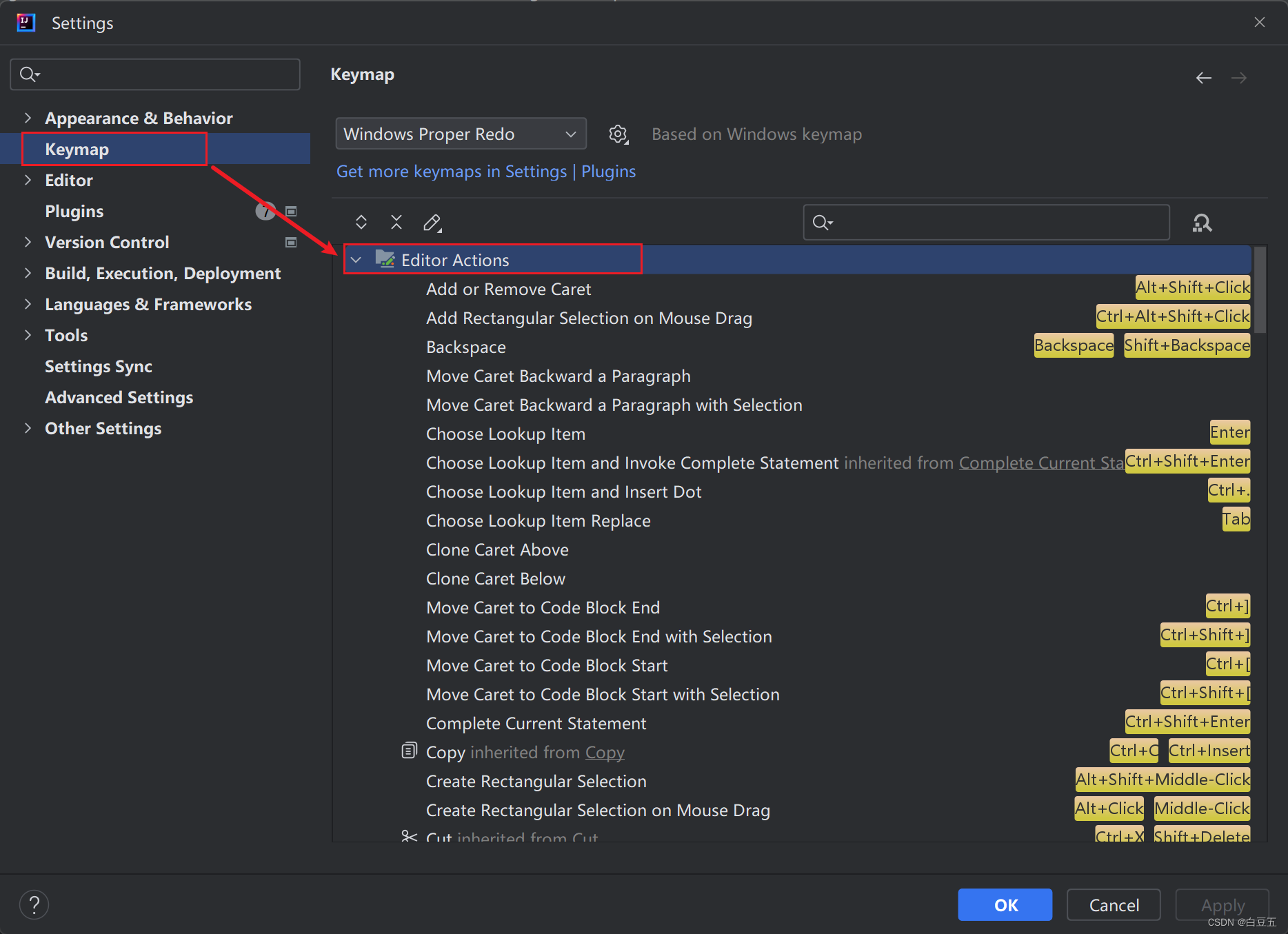Click Find Actions by Shortcut icon

tap(1202, 223)
